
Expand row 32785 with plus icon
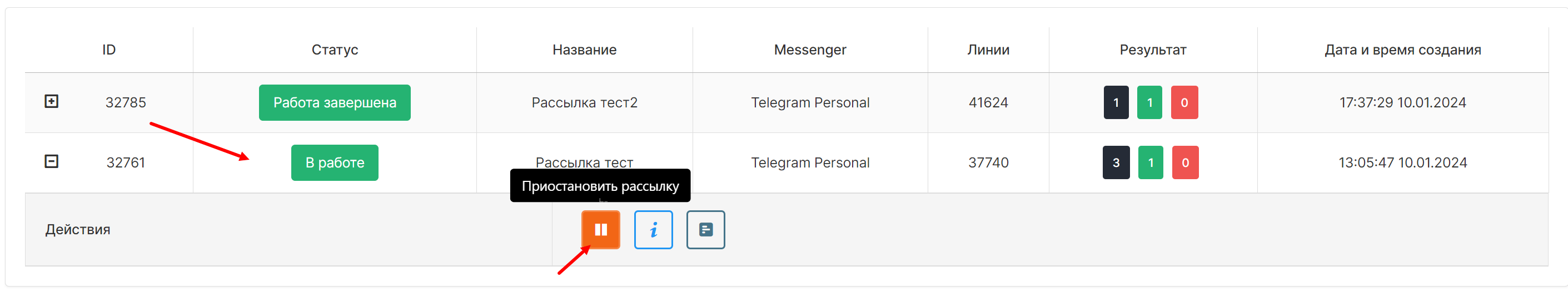[x=52, y=102]
